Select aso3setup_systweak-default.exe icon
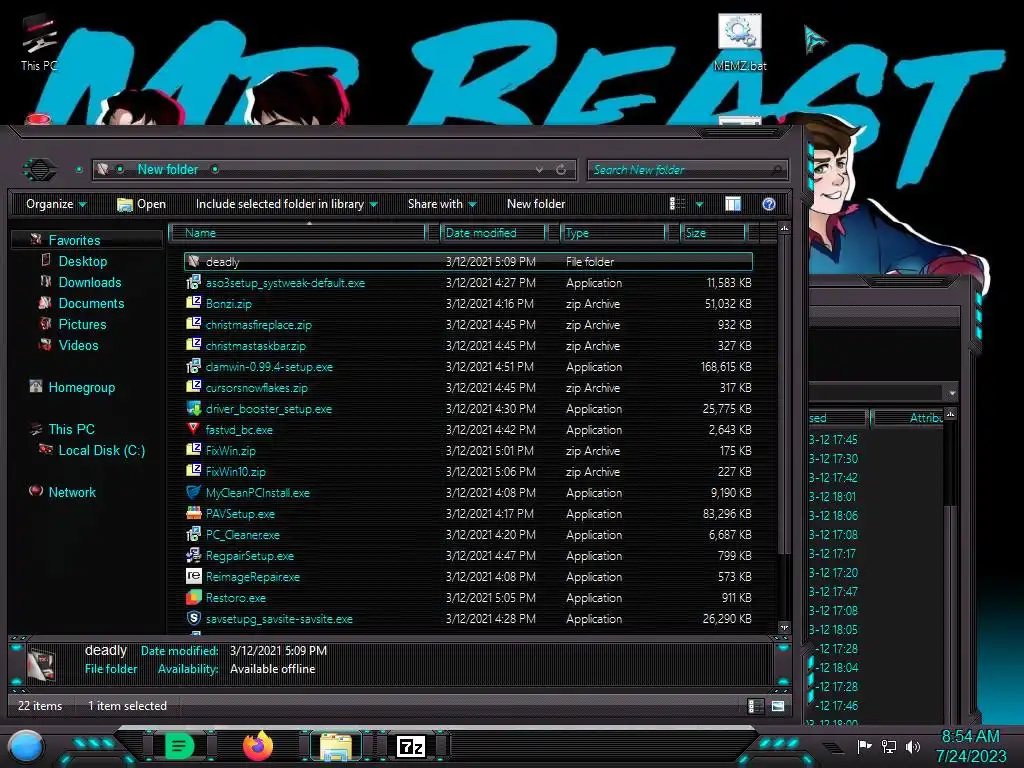 tap(193, 282)
